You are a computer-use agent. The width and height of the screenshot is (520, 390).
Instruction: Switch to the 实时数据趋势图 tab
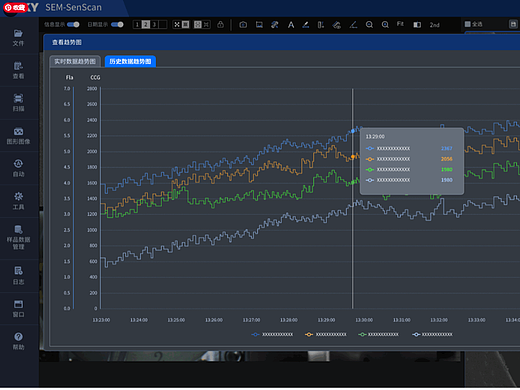coord(75,61)
